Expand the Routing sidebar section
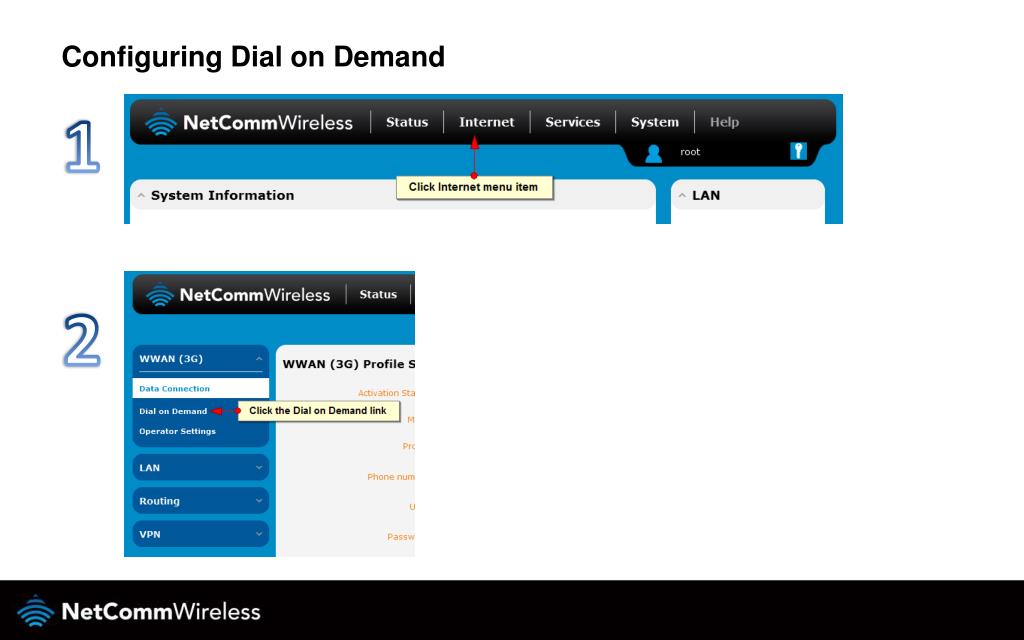1024x640 pixels. pos(259,501)
